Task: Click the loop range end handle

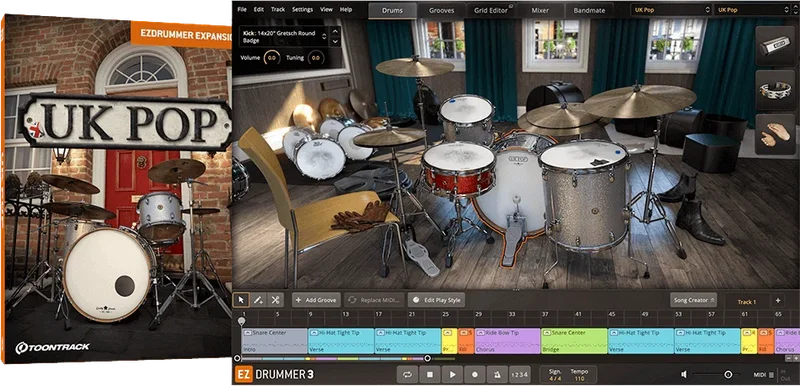Action: (x=428, y=358)
